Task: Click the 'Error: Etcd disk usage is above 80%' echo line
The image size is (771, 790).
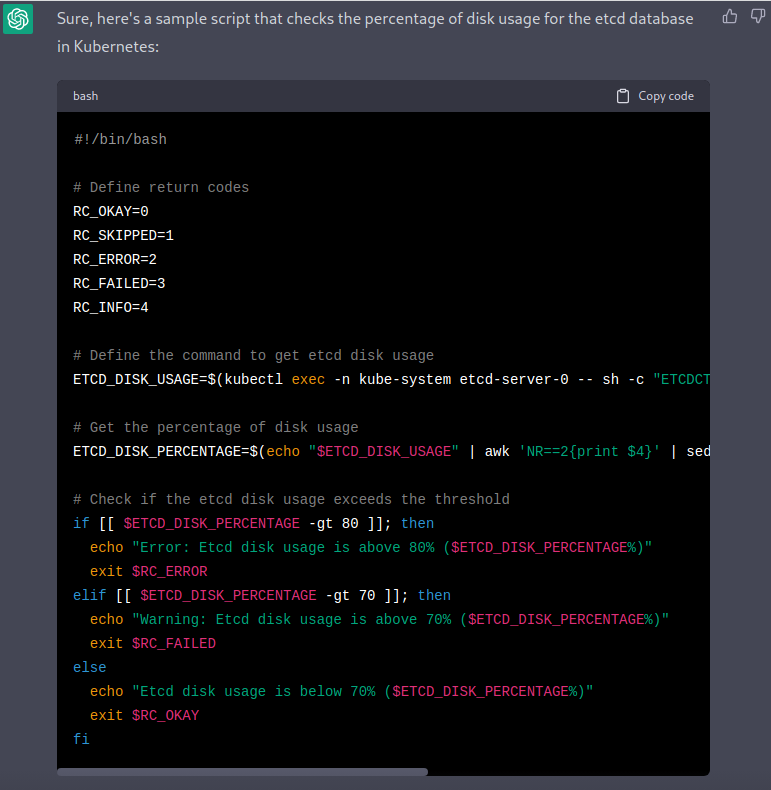Action: 371,547
